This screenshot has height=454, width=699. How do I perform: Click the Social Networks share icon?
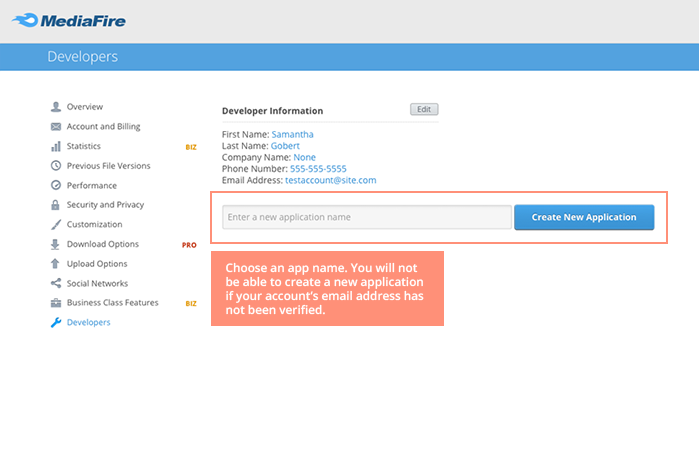coord(56,283)
